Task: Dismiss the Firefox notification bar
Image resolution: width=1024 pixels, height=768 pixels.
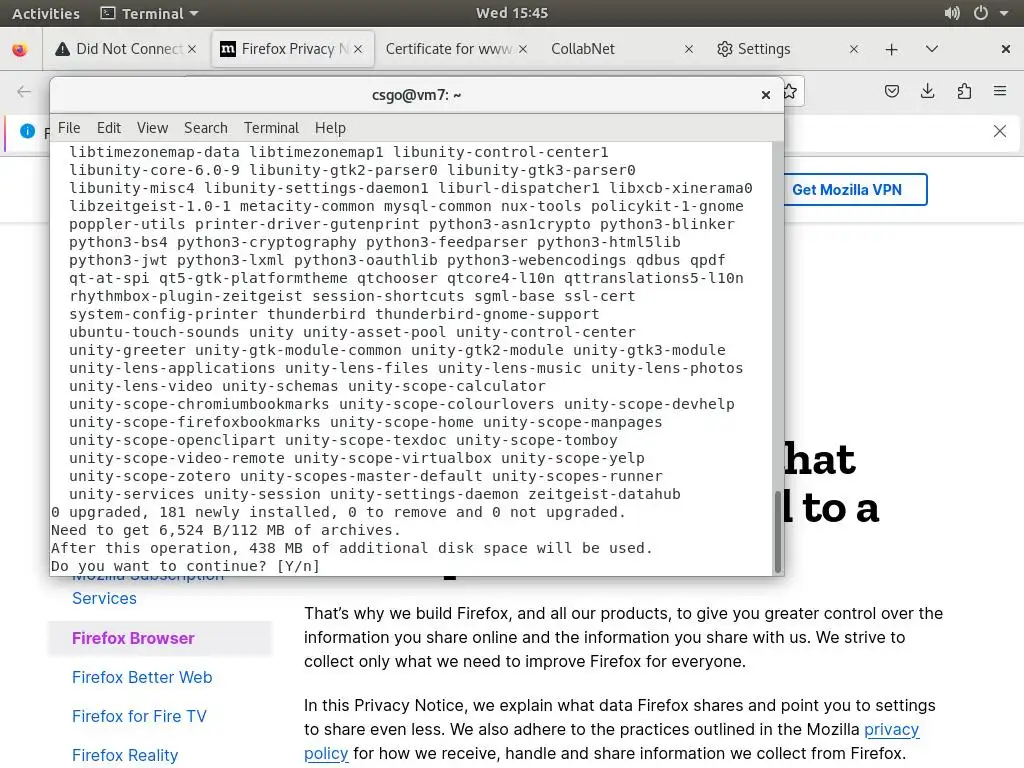Action: [1000, 131]
